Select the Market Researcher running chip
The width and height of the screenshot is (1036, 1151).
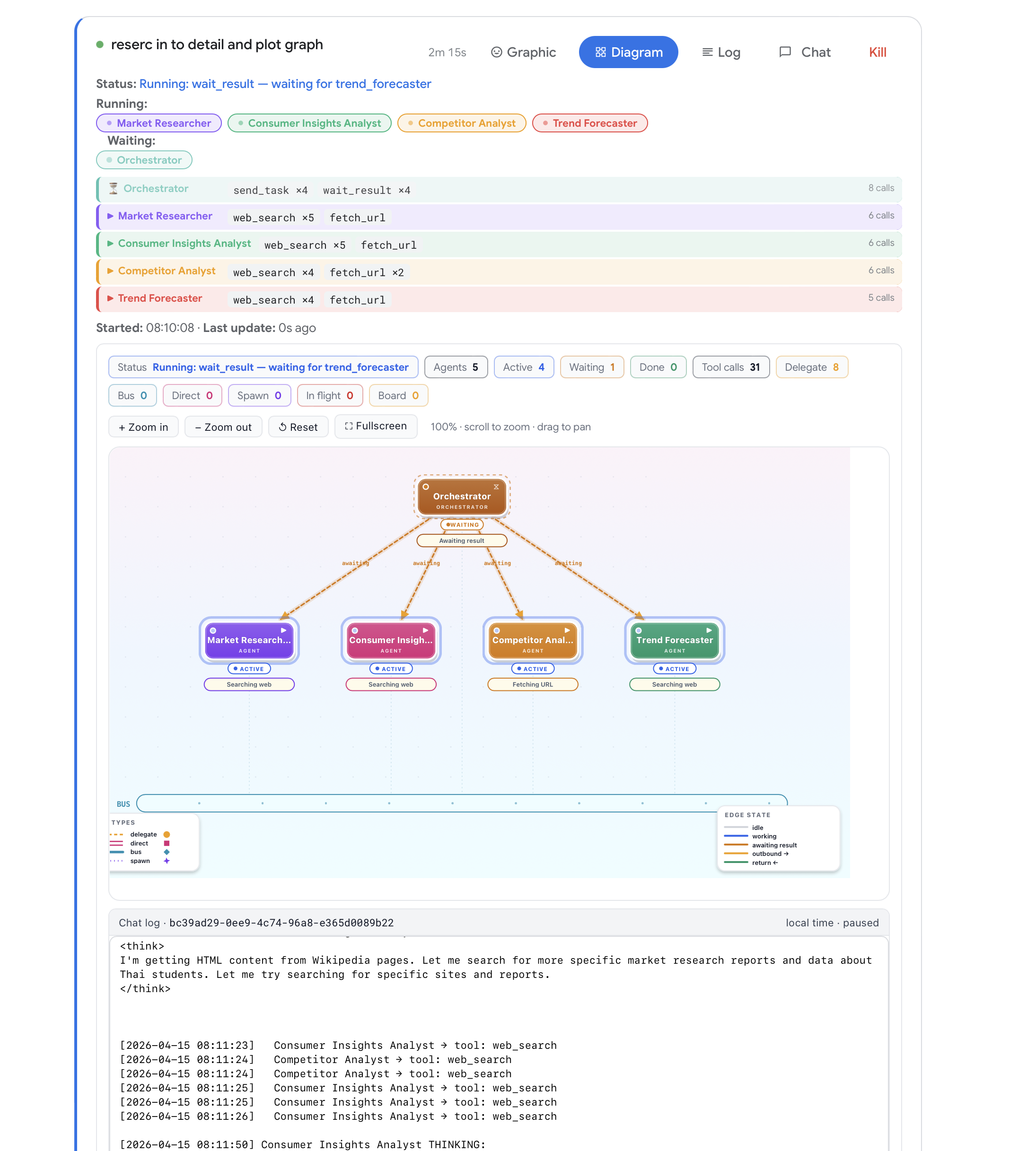coord(159,123)
